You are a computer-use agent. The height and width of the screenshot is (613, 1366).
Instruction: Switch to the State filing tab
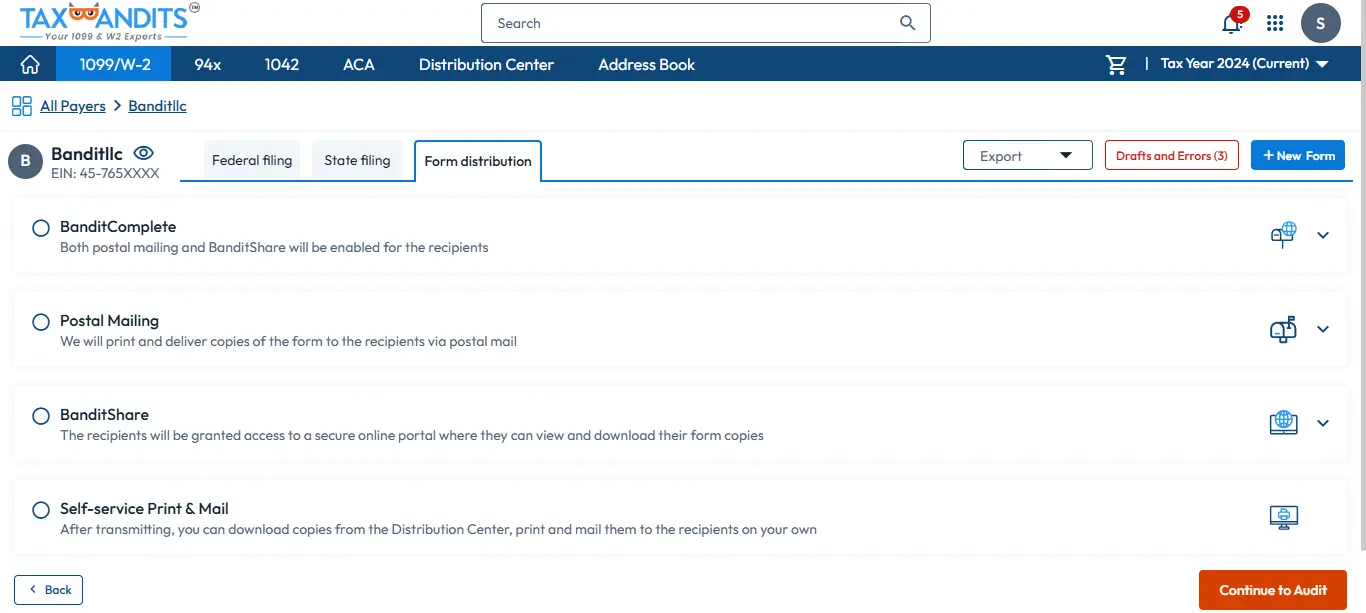point(357,160)
